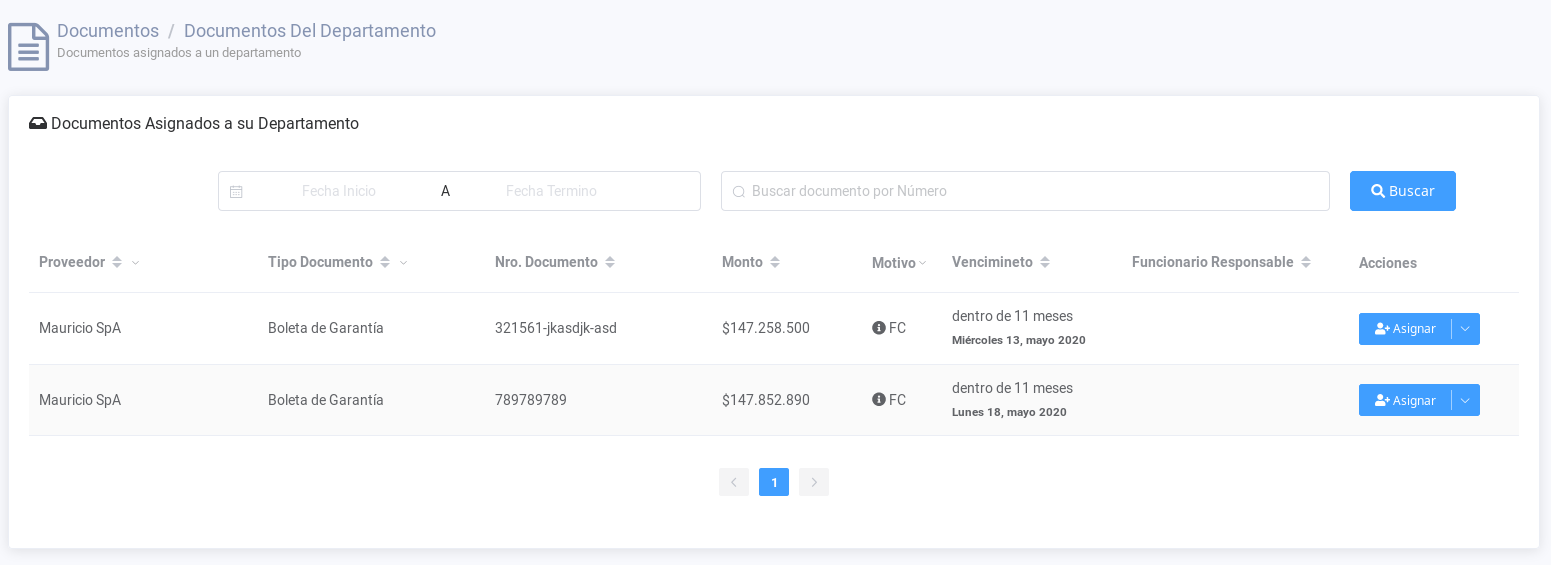Expand the Asignar dropdown arrow for document 321561-jkasdjk-asd
Screen dimensions: 1551x565
click(x=1465, y=329)
